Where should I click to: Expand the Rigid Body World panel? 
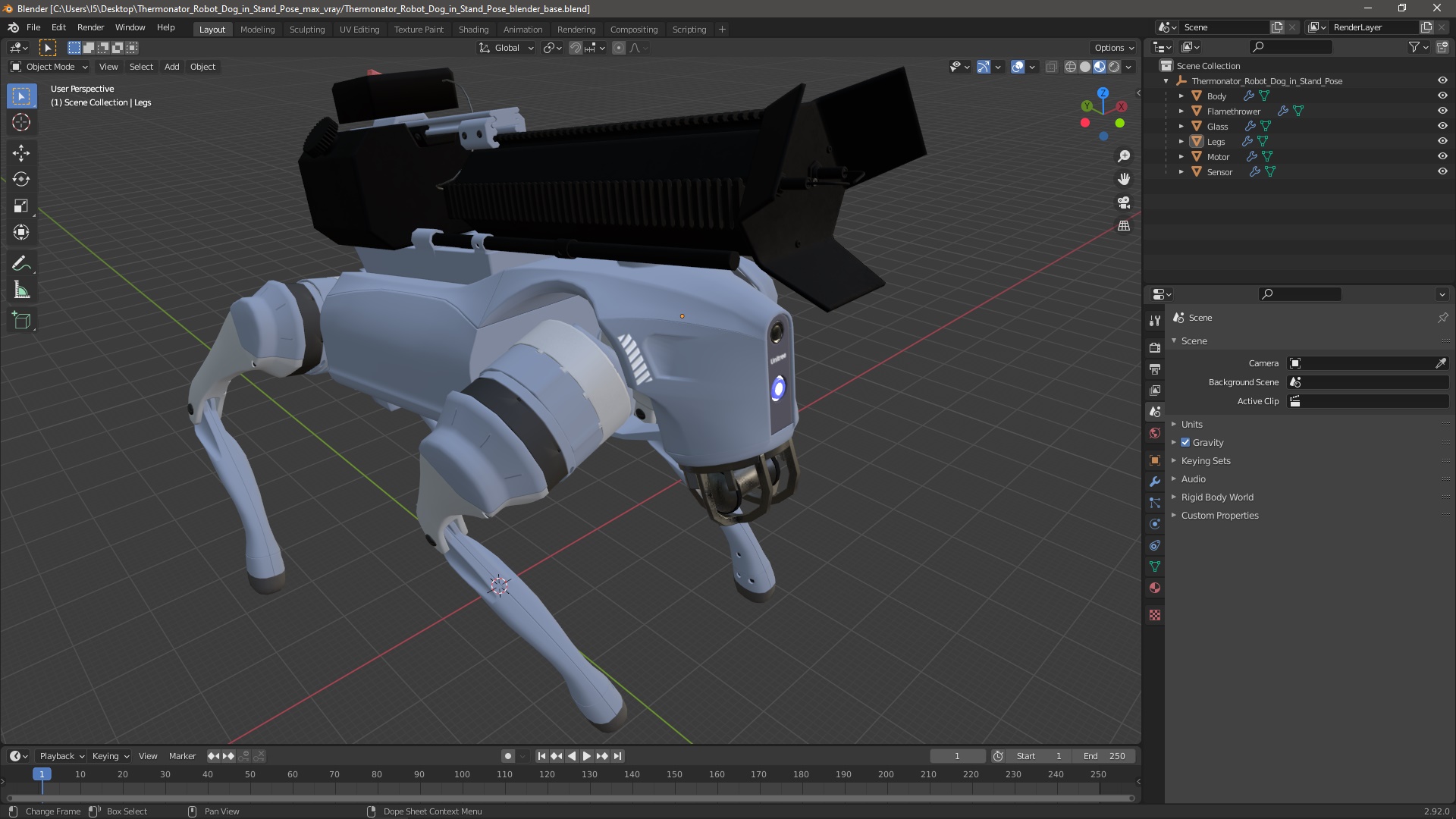click(x=1217, y=497)
